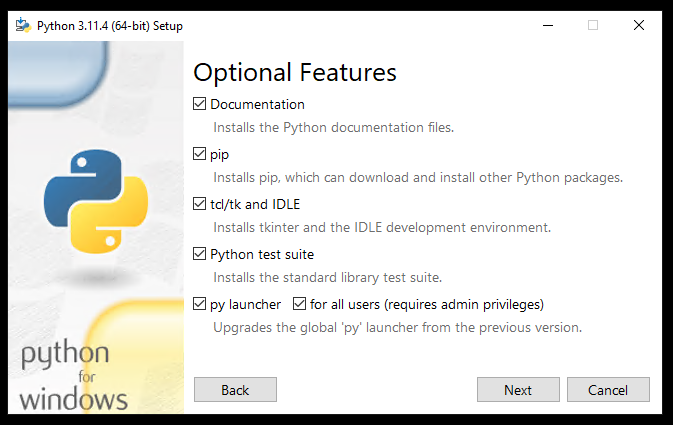The image size is (673, 425).
Task: Uncheck the Python test suite checkbox
Action: click(x=200, y=254)
